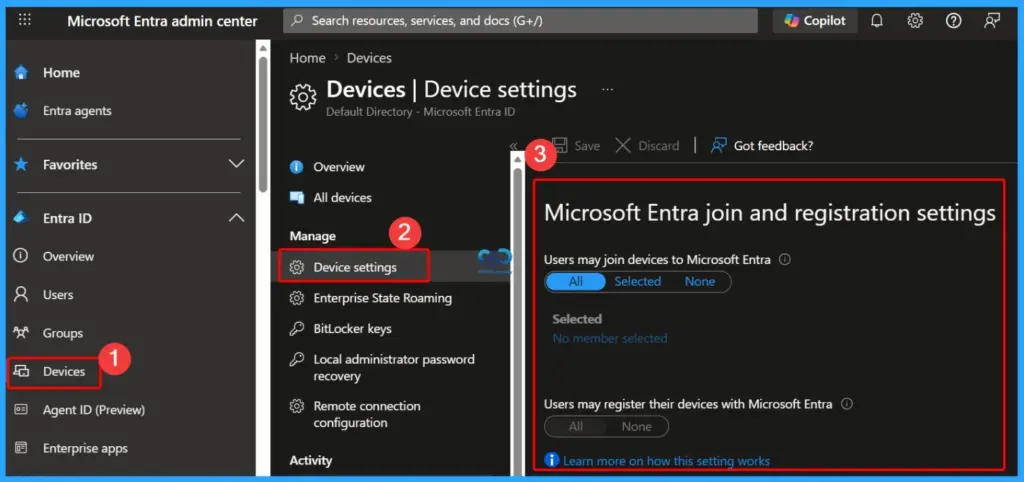Open Entra ID Overview in sidebar
Viewport: 1024px width, 482px height.
(68, 256)
